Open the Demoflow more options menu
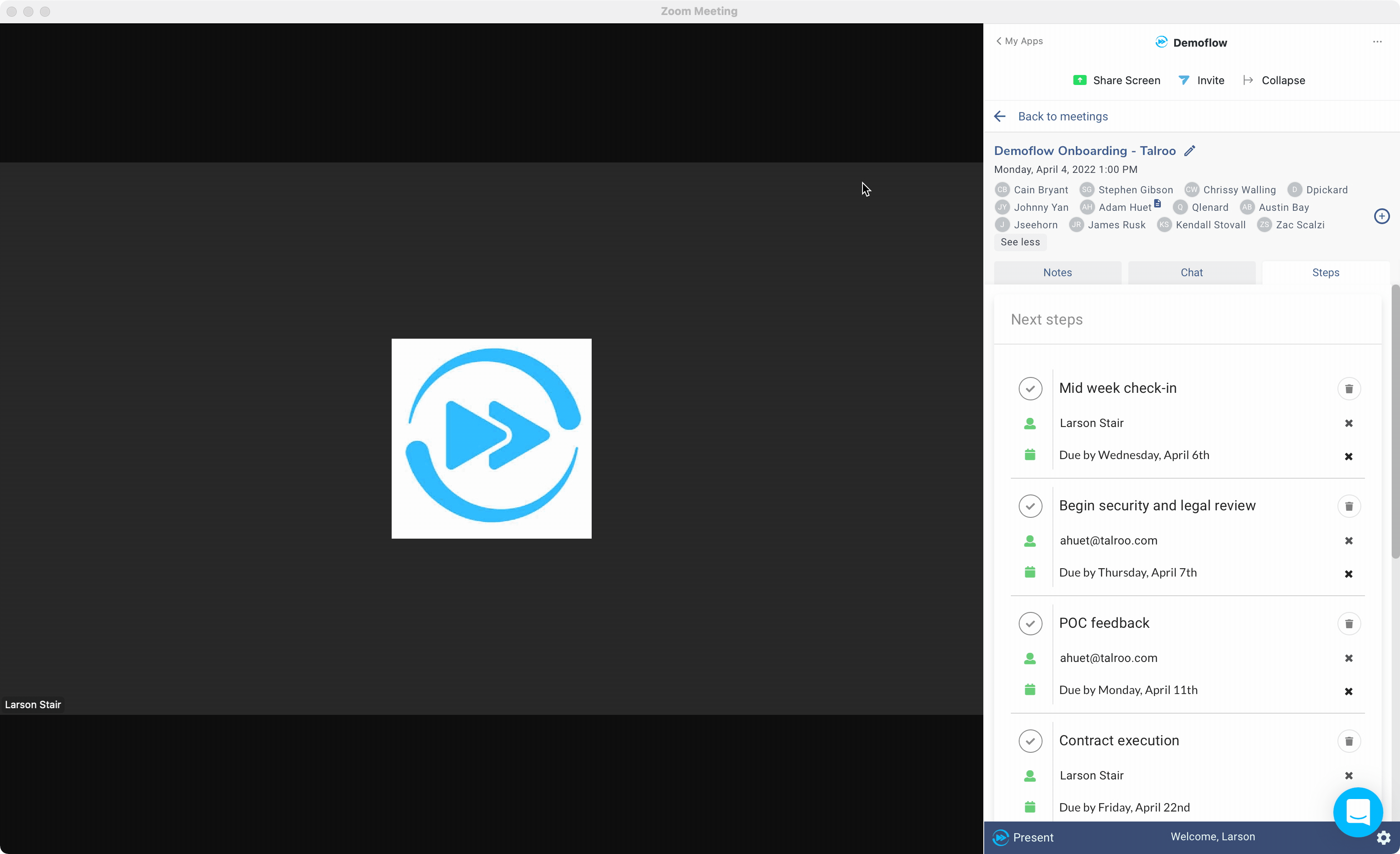This screenshot has height=854, width=1400. coord(1377,42)
